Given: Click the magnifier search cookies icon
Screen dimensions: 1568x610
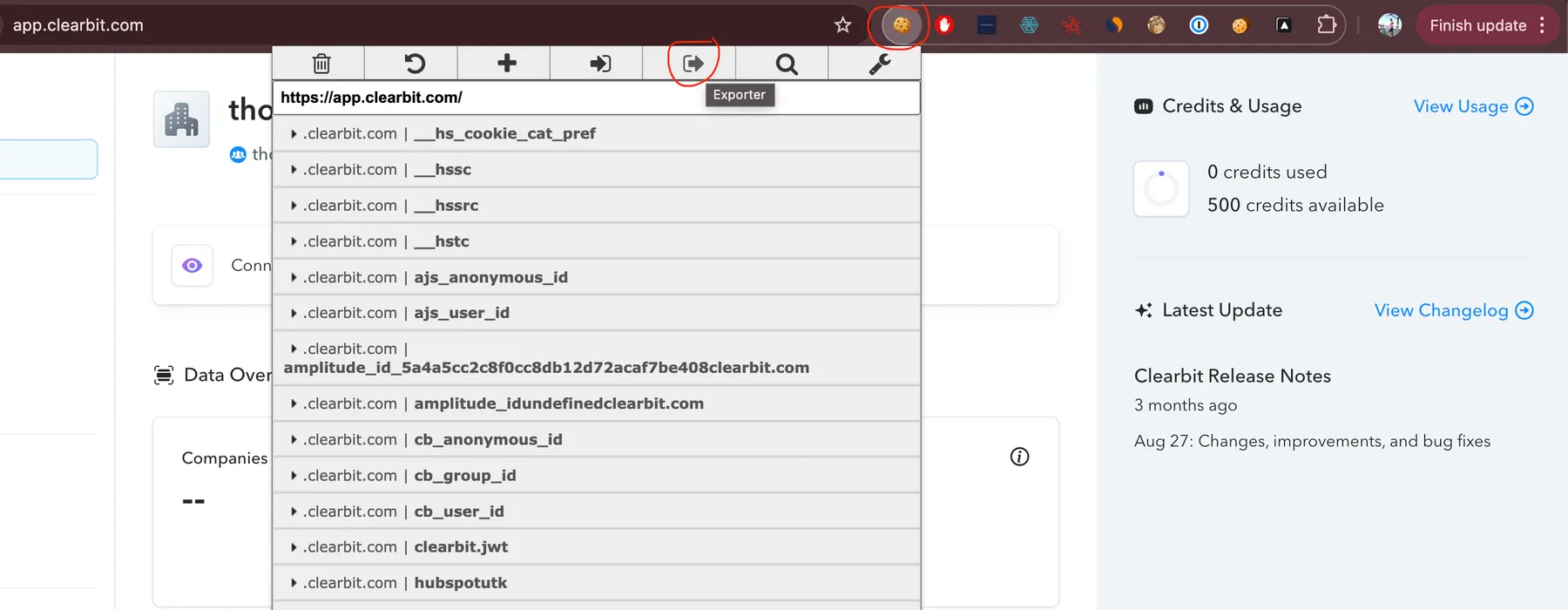Looking at the screenshot, I should point(787,64).
